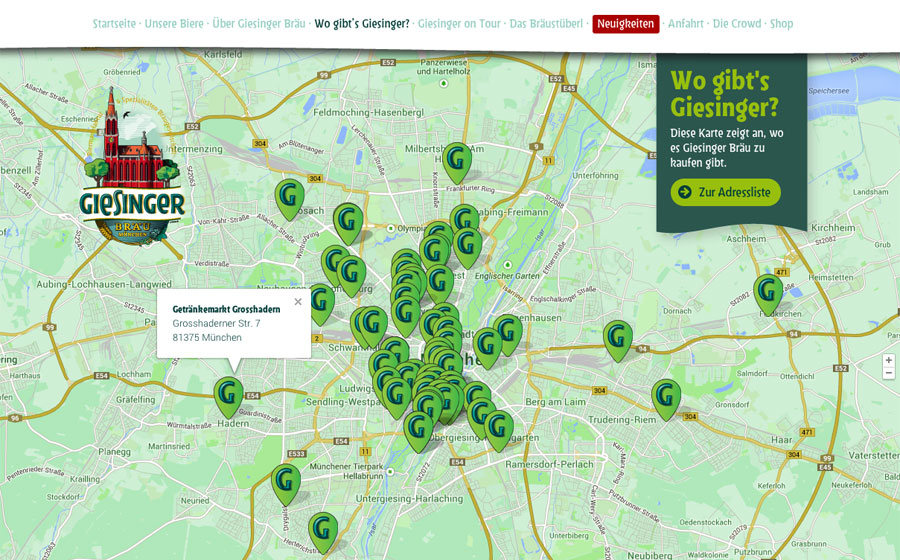Click the Englischer Garten map label
900x560 pixels.
tap(507, 276)
